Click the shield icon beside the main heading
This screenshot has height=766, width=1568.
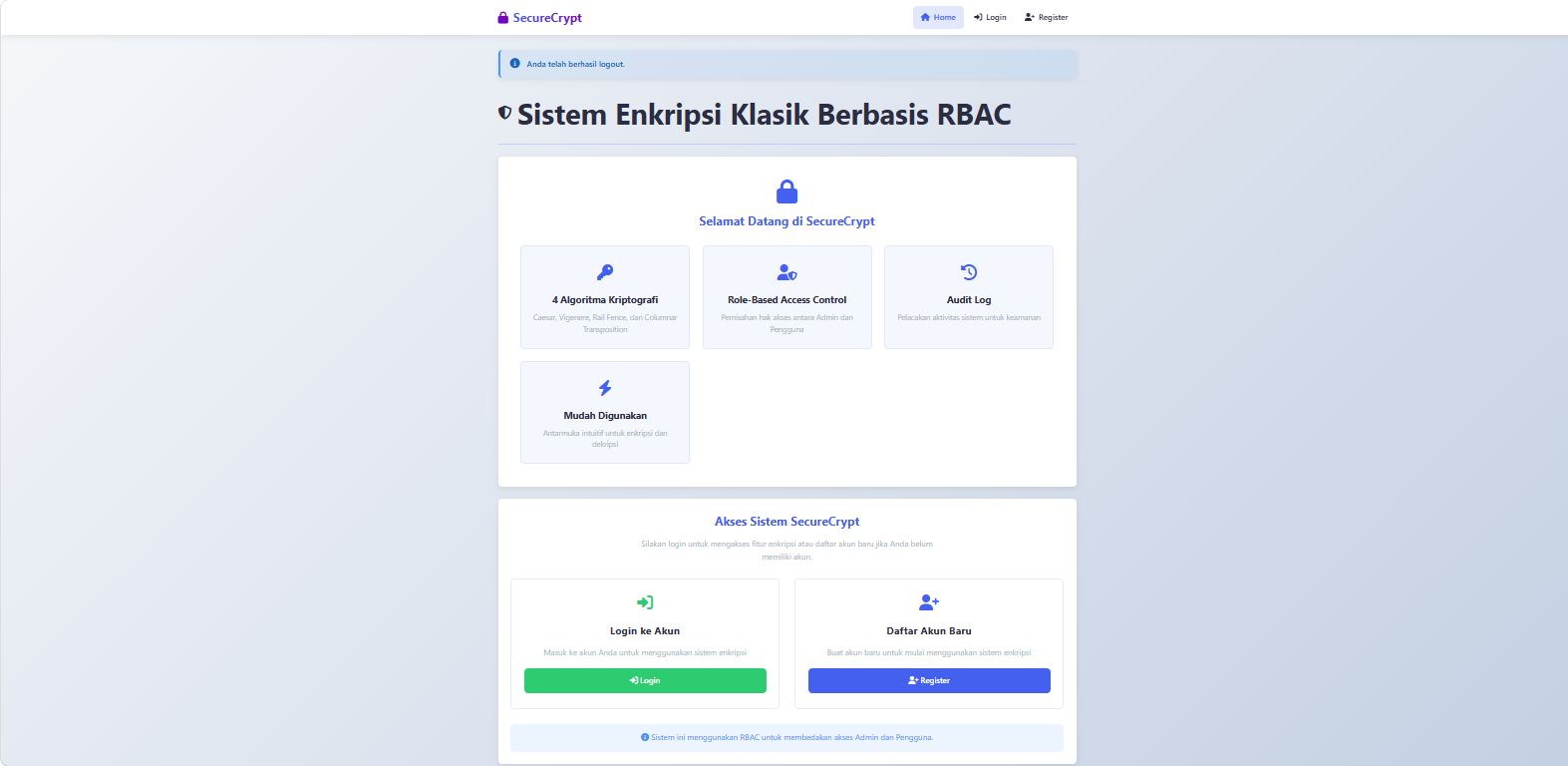tap(504, 114)
